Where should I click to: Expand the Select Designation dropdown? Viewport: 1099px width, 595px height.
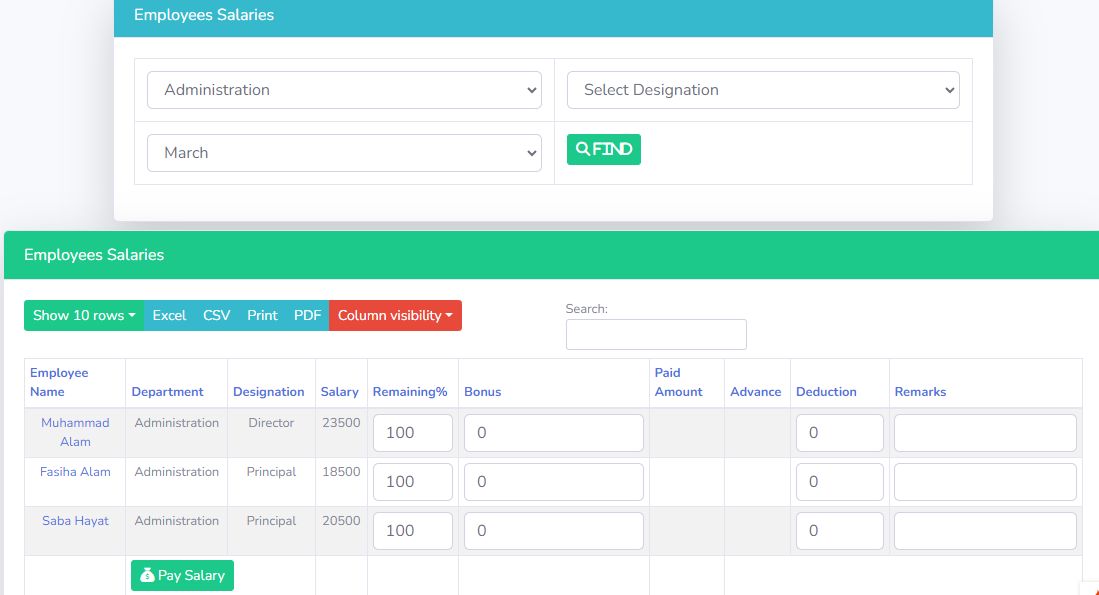763,90
